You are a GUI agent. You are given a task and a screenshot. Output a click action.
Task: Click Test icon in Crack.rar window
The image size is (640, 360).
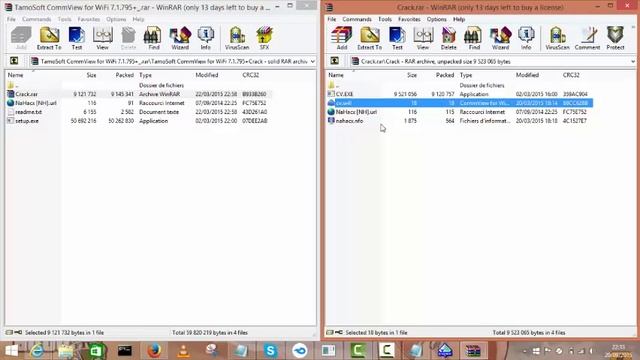(397, 38)
